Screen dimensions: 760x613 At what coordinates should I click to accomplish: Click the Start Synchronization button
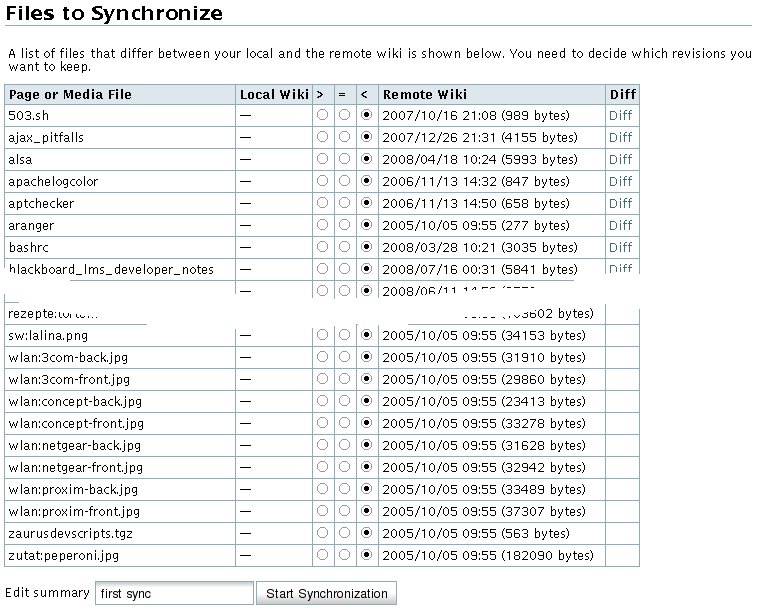[326, 593]
